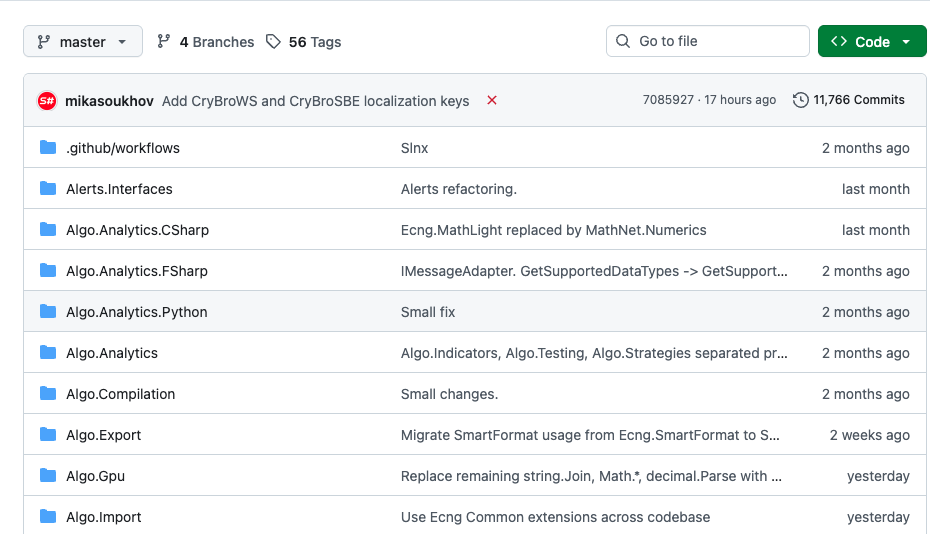Image resolution: width=930 pixels, height=534 pixels.
Task: Click the branch icon beside 4 Branches
Action: (x=163, y=42)
